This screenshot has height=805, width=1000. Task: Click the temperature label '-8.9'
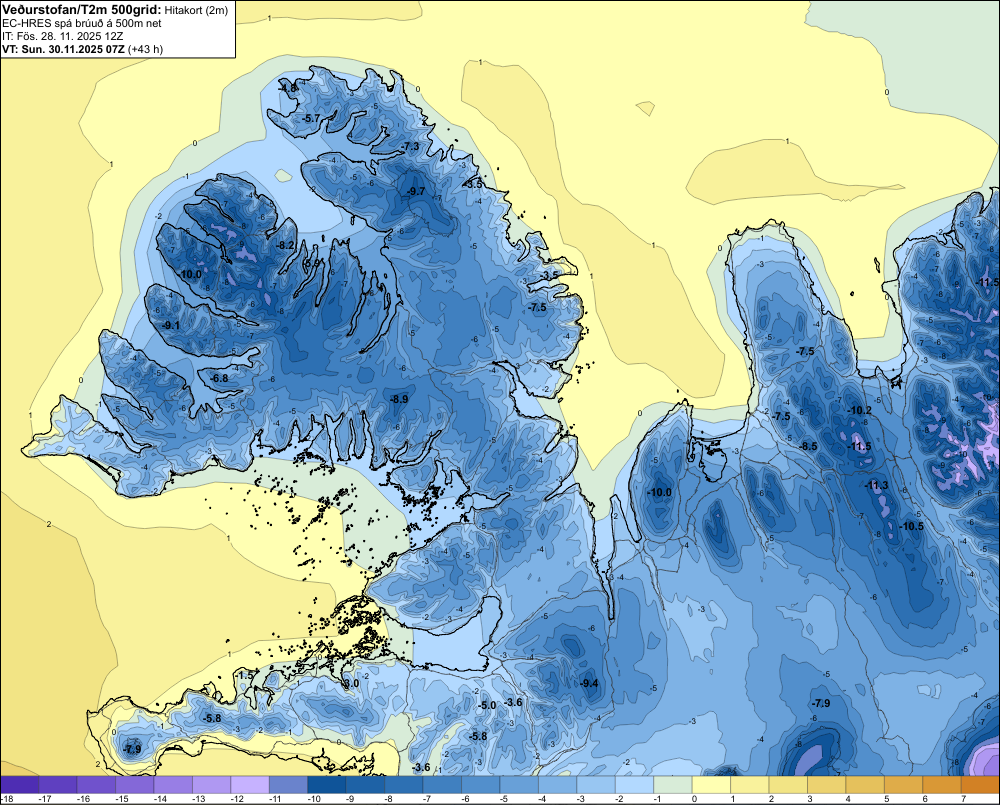pyautogui.click(x=399, y=399)
